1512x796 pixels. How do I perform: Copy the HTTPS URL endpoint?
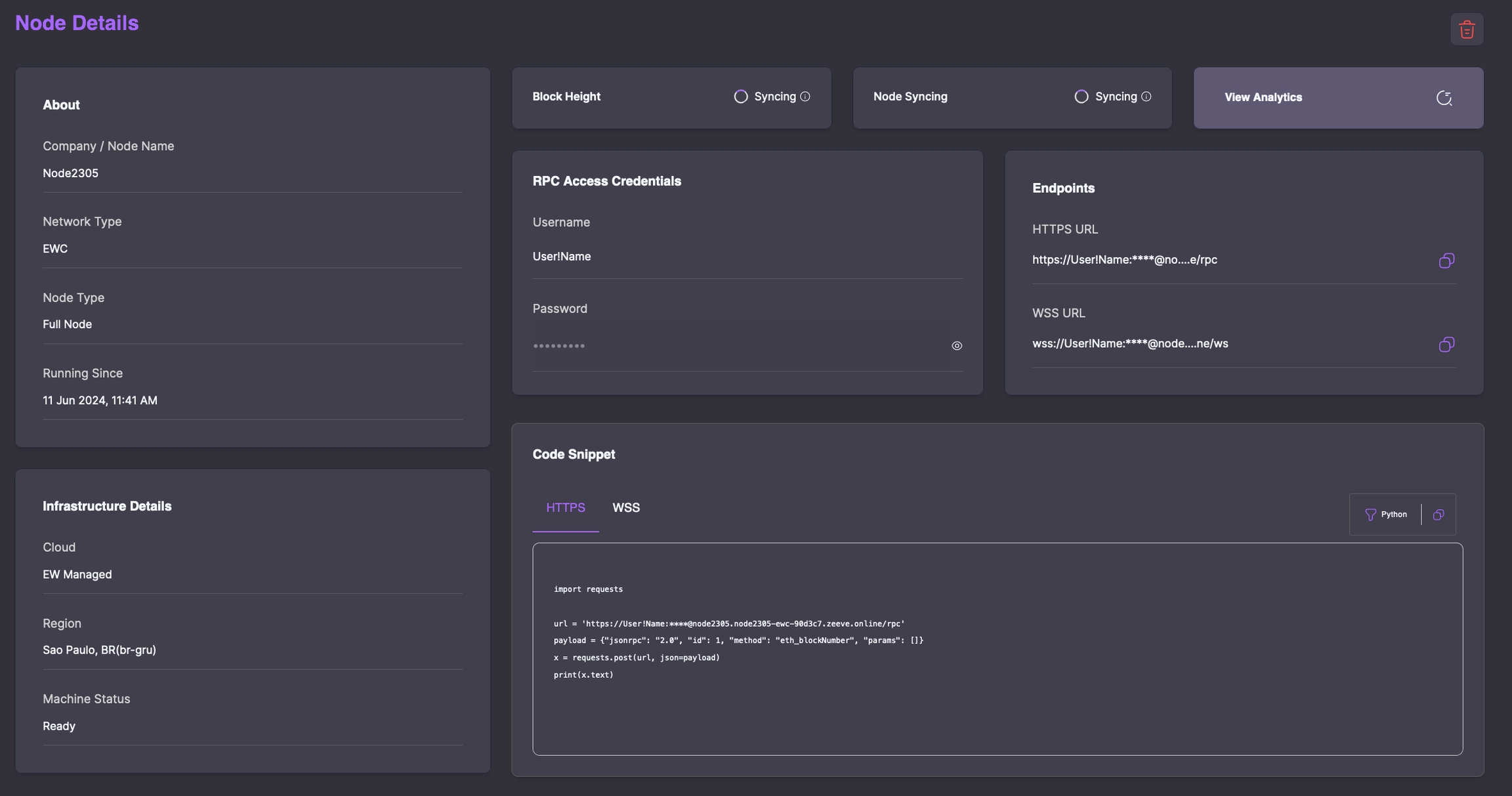(1446, 261)
